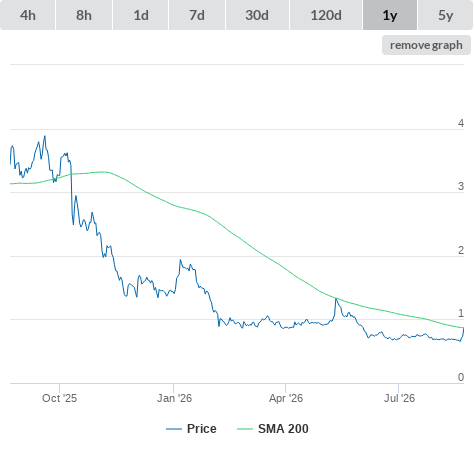Click price line's latest uptick at right edge
The height and width of the screenshot is (455, 474).
pyautogui.click(x=463, y=333)
